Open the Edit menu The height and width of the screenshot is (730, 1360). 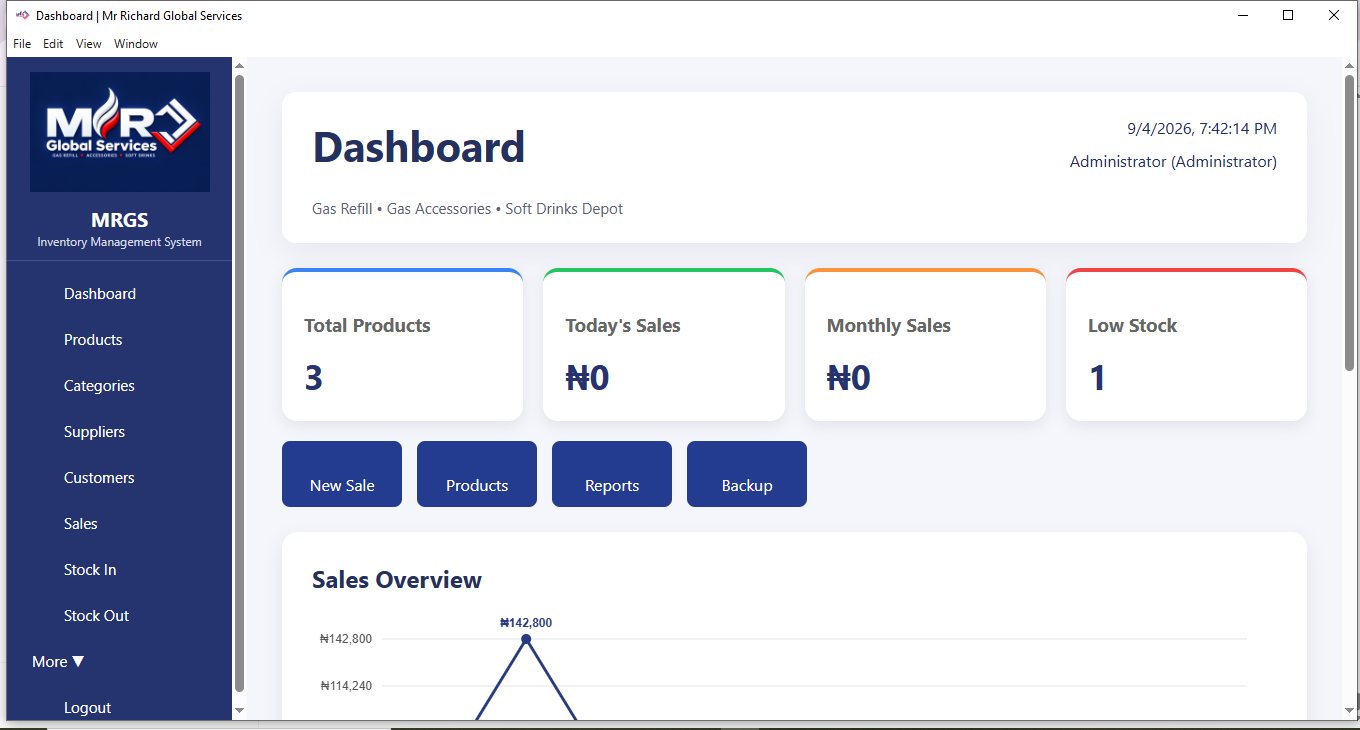(53, 44)
